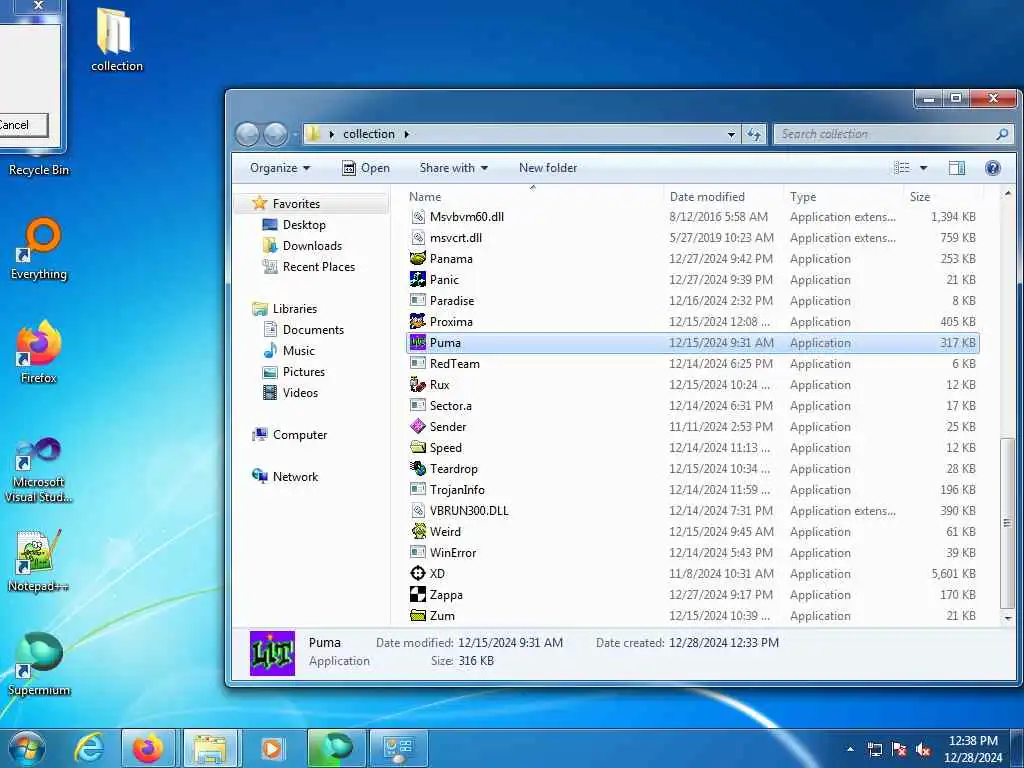Image resolution: width=1024 pixels, height=768 pixels.
Task: Sort by the Name column header
Action: (x=532, y=197)
